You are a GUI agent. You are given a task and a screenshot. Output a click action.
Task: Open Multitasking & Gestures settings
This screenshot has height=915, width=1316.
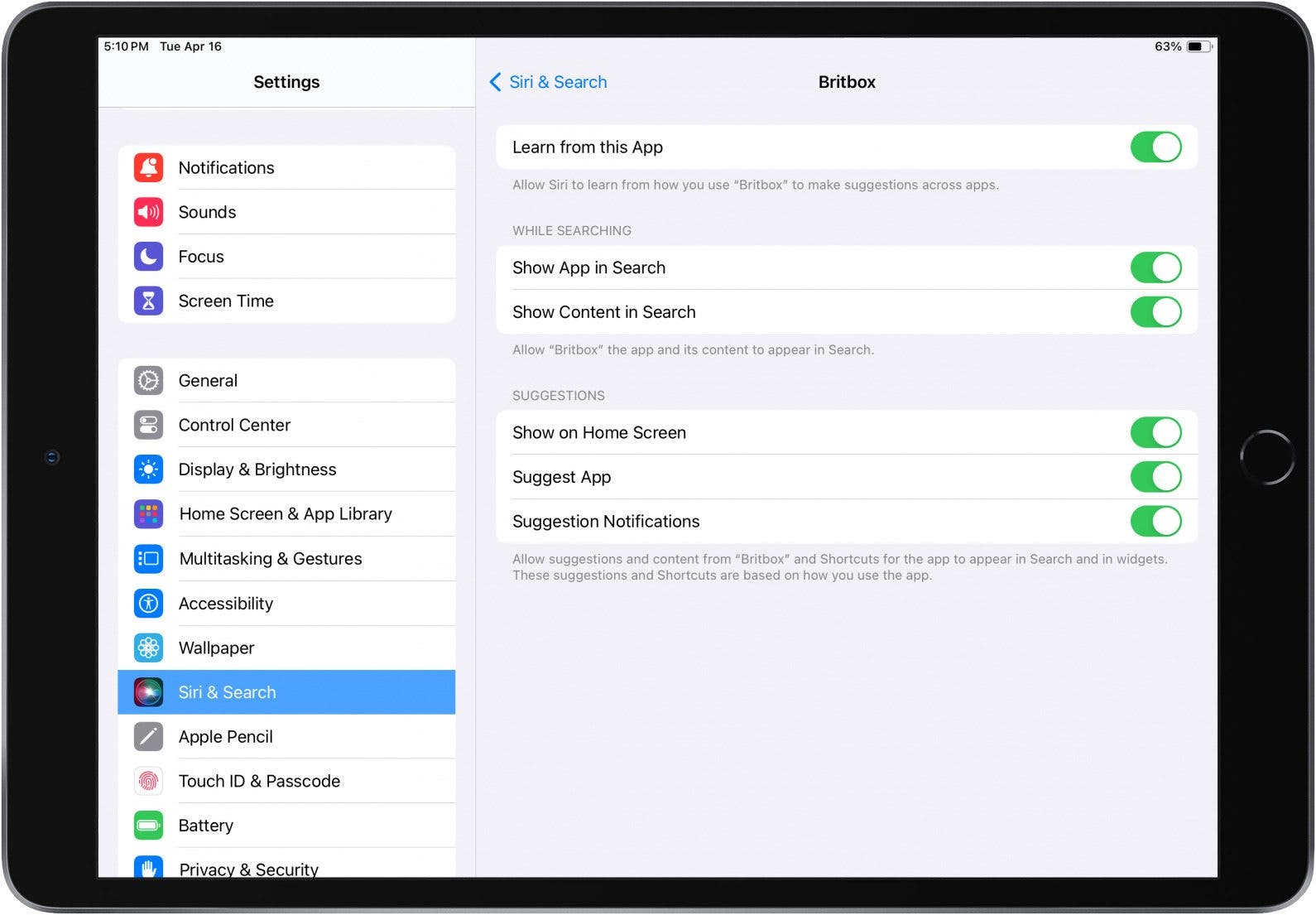270,559
